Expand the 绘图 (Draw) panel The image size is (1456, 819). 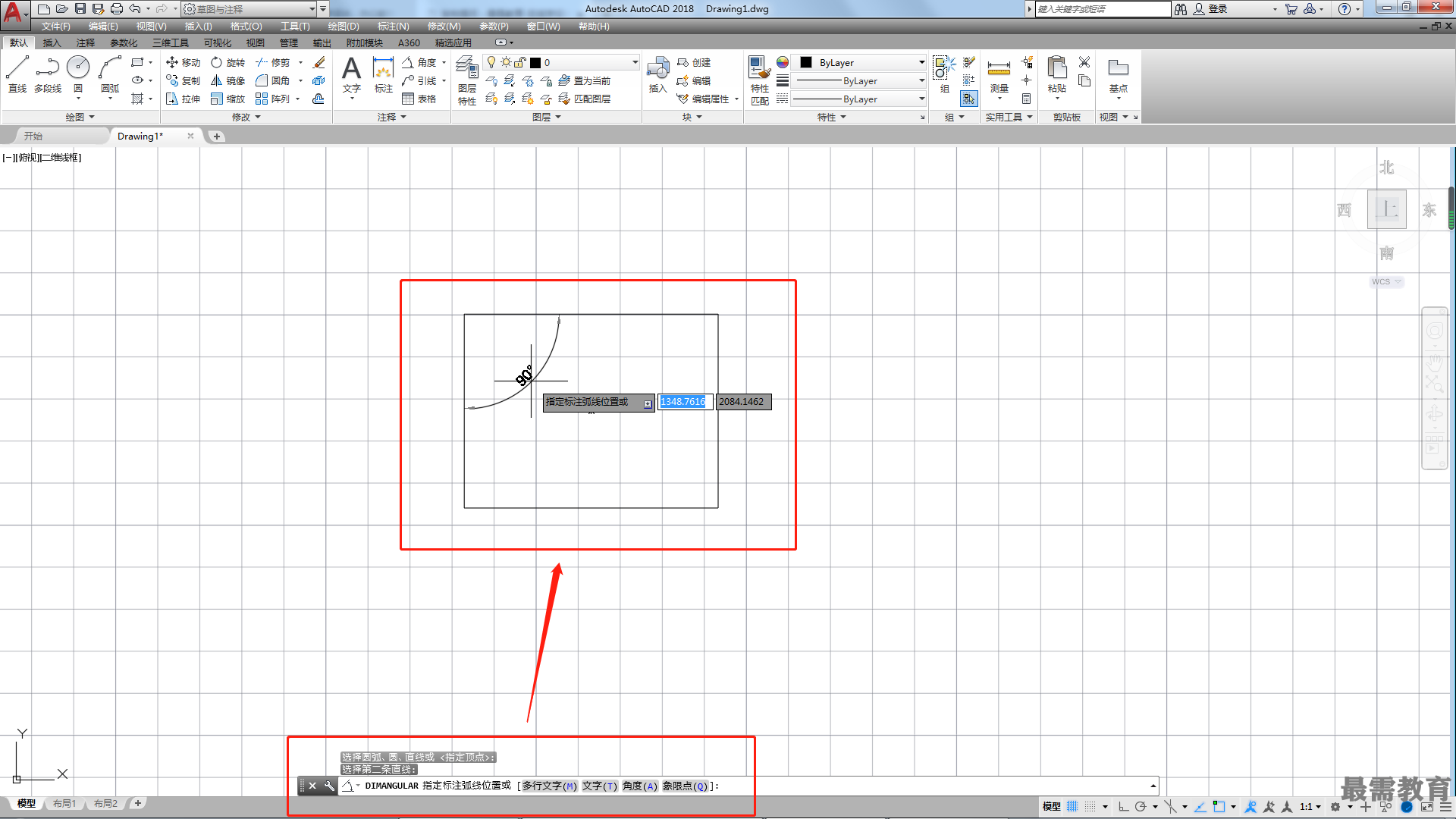[x=80, y=117]
